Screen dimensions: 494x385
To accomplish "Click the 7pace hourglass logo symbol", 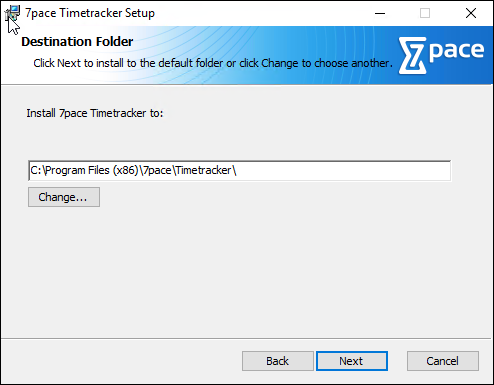I will coord(413,56).
